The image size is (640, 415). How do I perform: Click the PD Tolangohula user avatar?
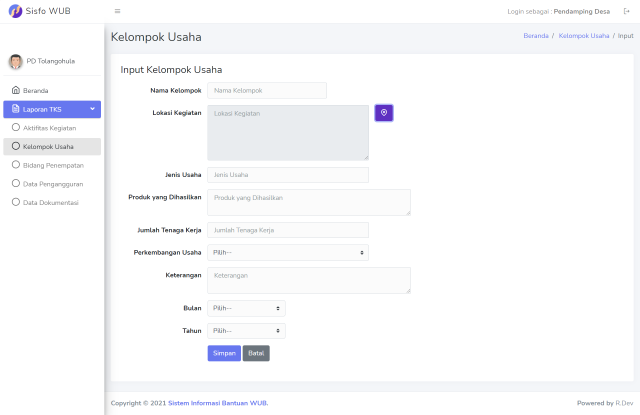click(15, 61)
